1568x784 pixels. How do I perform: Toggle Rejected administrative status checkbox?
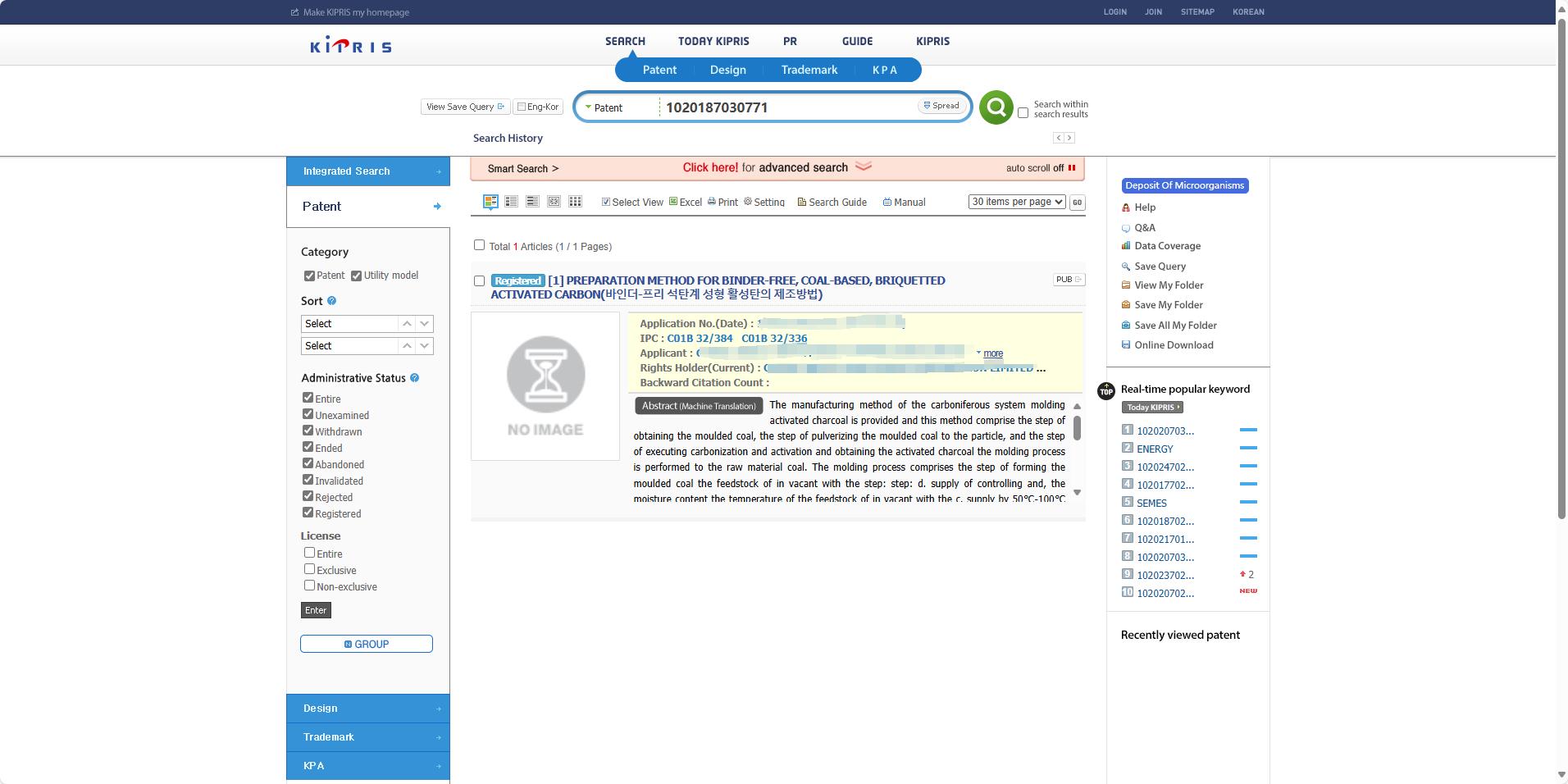[308, 496]
